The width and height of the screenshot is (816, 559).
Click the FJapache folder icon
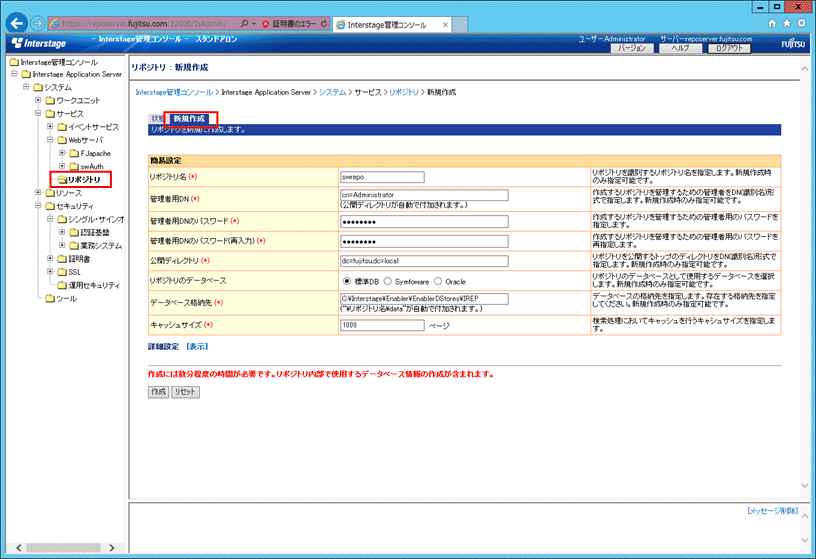pos(73,153)
